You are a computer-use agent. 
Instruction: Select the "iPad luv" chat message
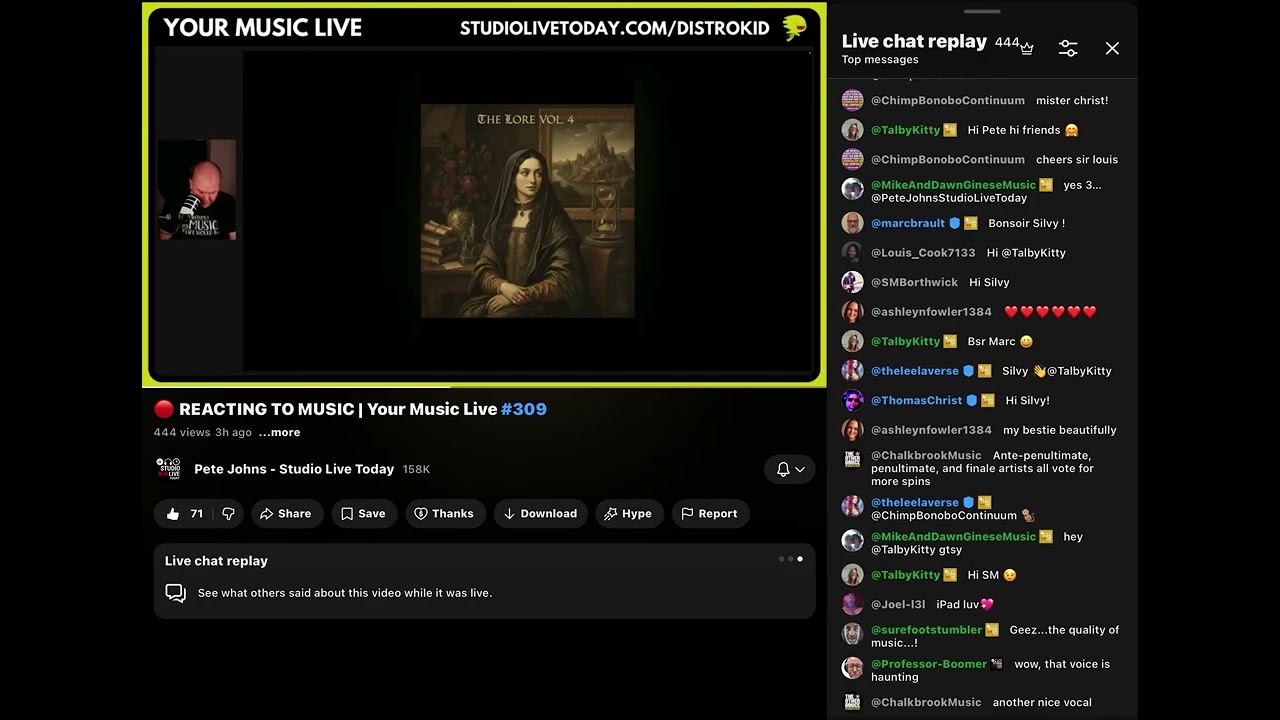pyautogui.click(x=965, y=604)
